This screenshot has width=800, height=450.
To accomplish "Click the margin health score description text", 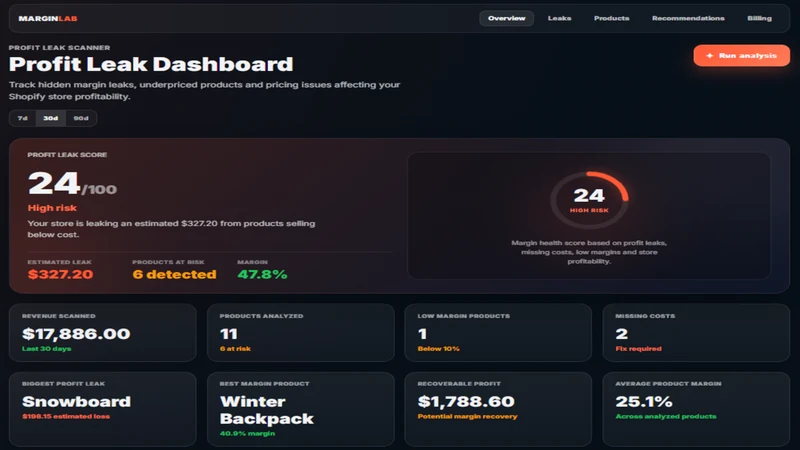I will coord(589,252).
